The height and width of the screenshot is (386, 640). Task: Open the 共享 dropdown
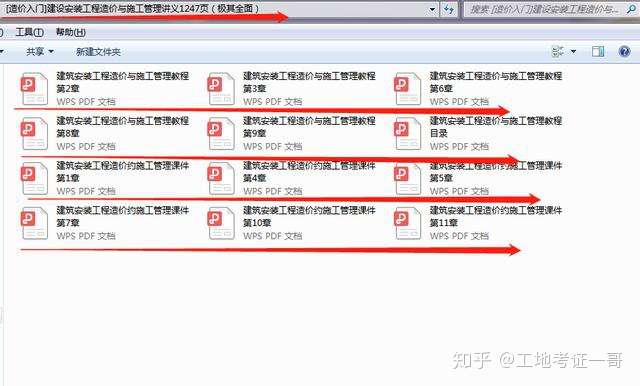[x=40, y=51]
